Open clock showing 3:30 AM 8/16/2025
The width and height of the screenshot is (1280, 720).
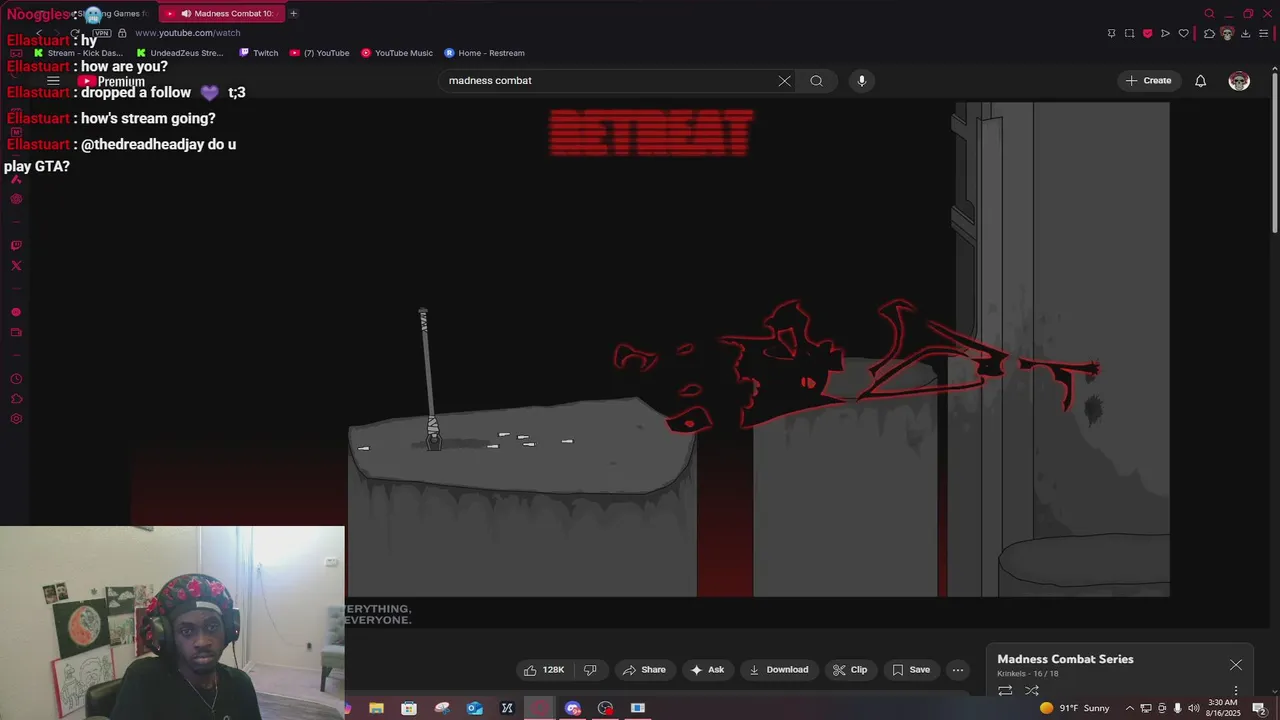(1222, 708)
